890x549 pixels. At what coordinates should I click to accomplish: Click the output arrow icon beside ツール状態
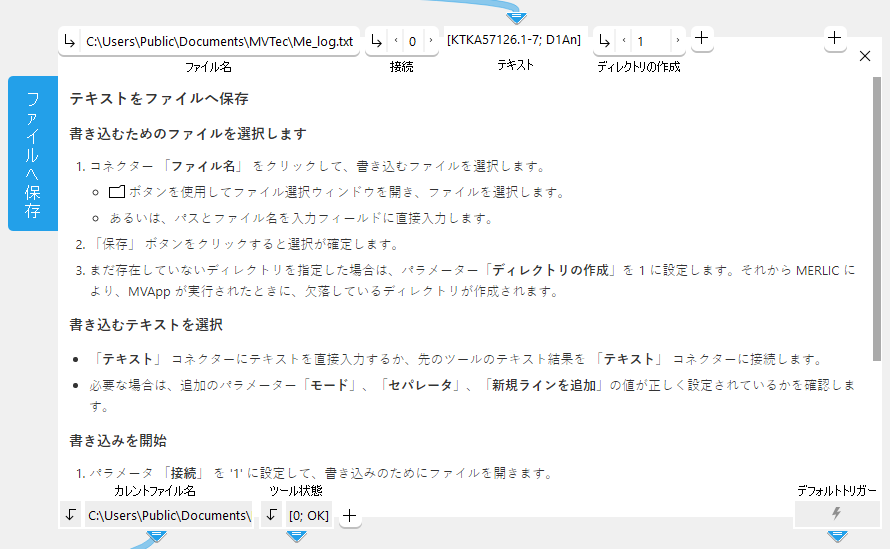[x=271, y=515]
